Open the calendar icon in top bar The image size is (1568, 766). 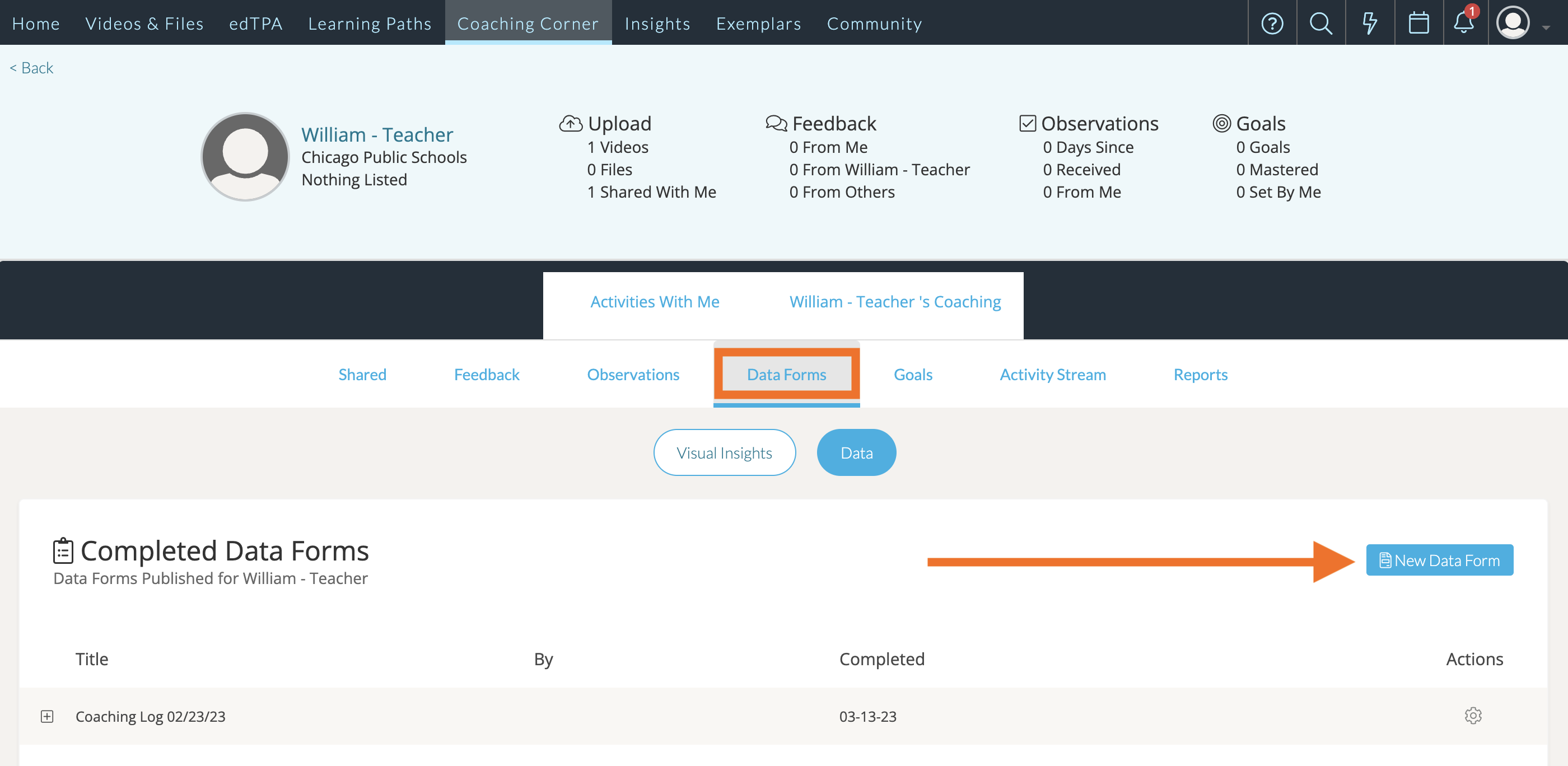click(1418, 23)
